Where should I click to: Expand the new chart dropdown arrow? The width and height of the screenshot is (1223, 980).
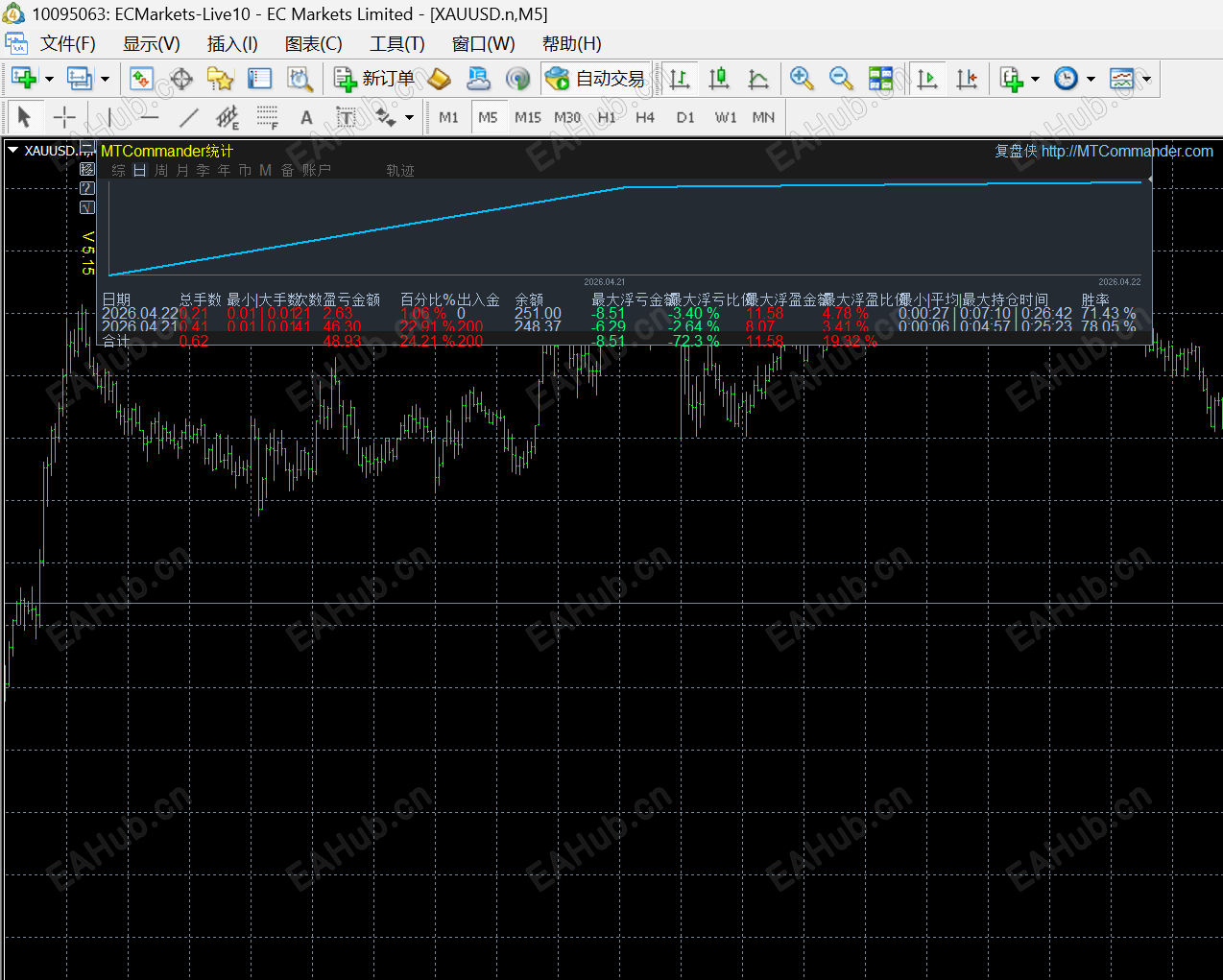click(49, 79)
